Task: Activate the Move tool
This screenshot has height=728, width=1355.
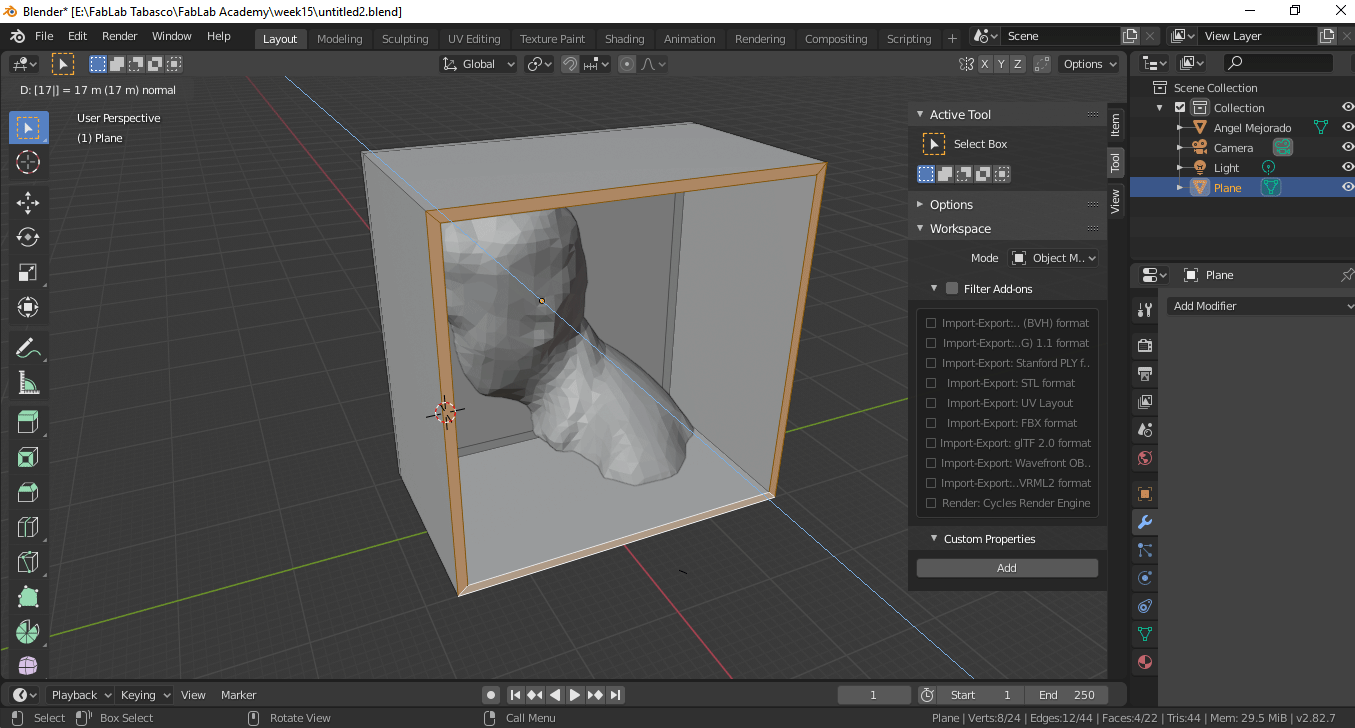Action: point(28,202)
